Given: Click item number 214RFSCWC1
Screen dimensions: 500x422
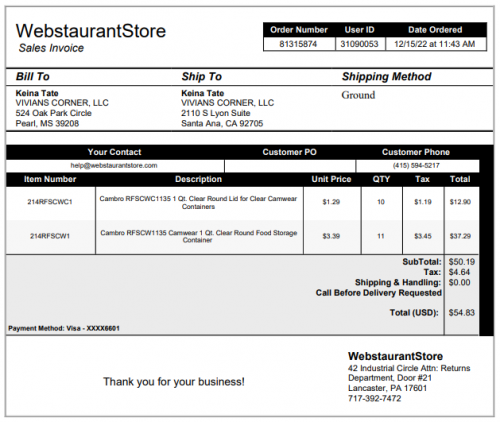Looking at the screenshot, I should tap(50, 202).
